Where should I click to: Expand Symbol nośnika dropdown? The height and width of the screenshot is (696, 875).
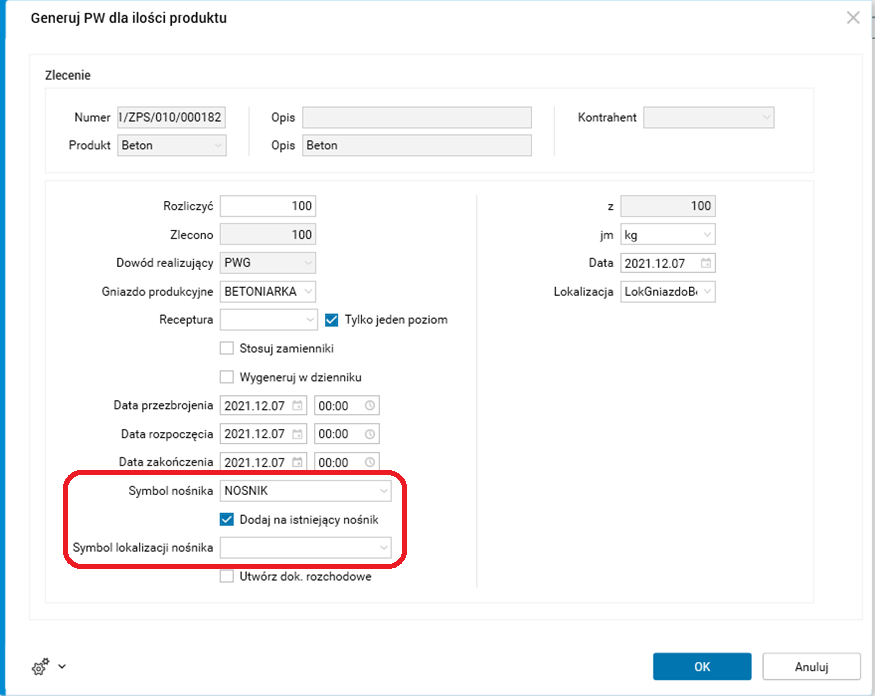(x=384, y=491)
